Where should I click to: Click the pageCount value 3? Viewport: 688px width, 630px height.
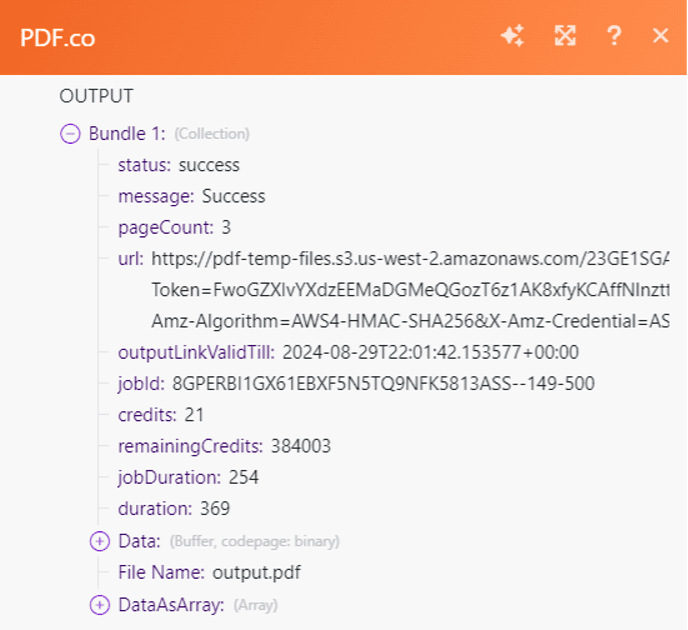coord(226,227)
